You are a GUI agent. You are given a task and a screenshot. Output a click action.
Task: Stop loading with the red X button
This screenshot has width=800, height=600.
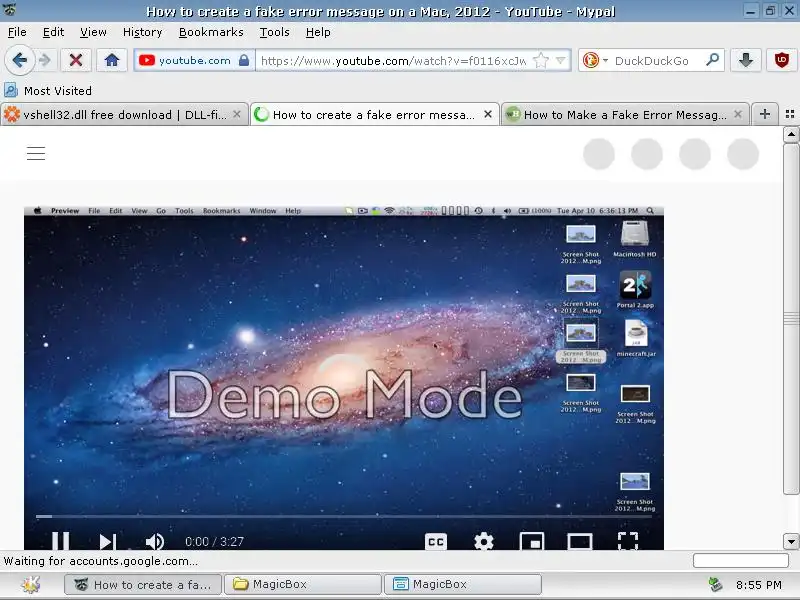tap(76, 60)
